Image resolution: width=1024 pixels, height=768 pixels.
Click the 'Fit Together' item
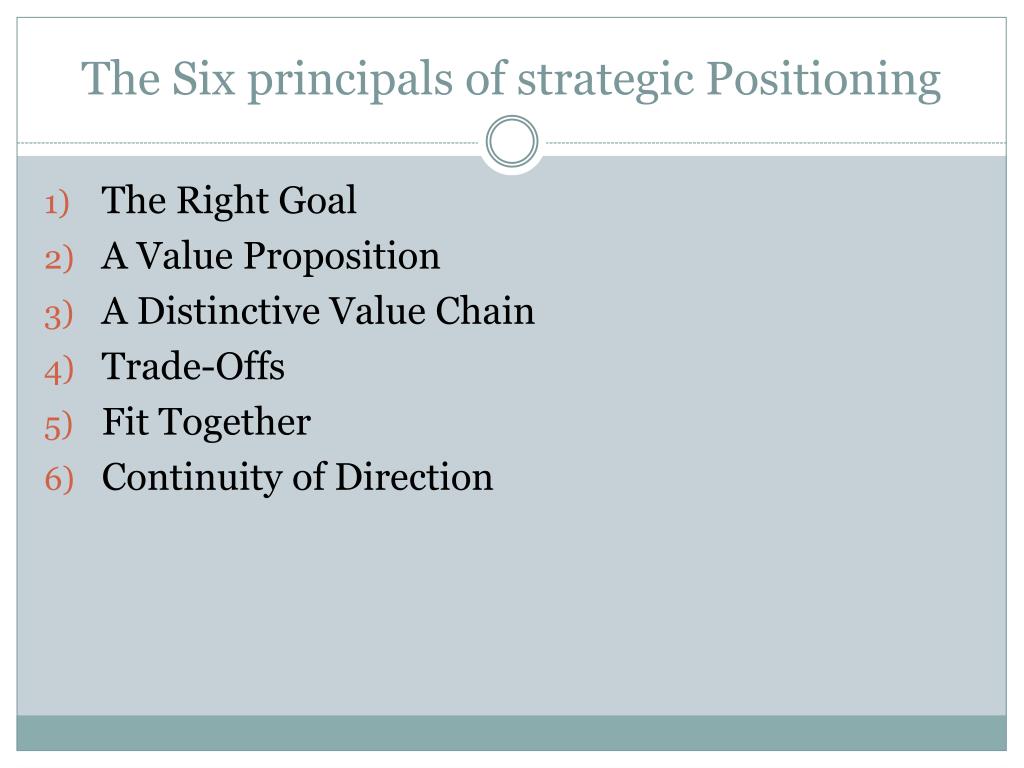(x=206, y=422)
